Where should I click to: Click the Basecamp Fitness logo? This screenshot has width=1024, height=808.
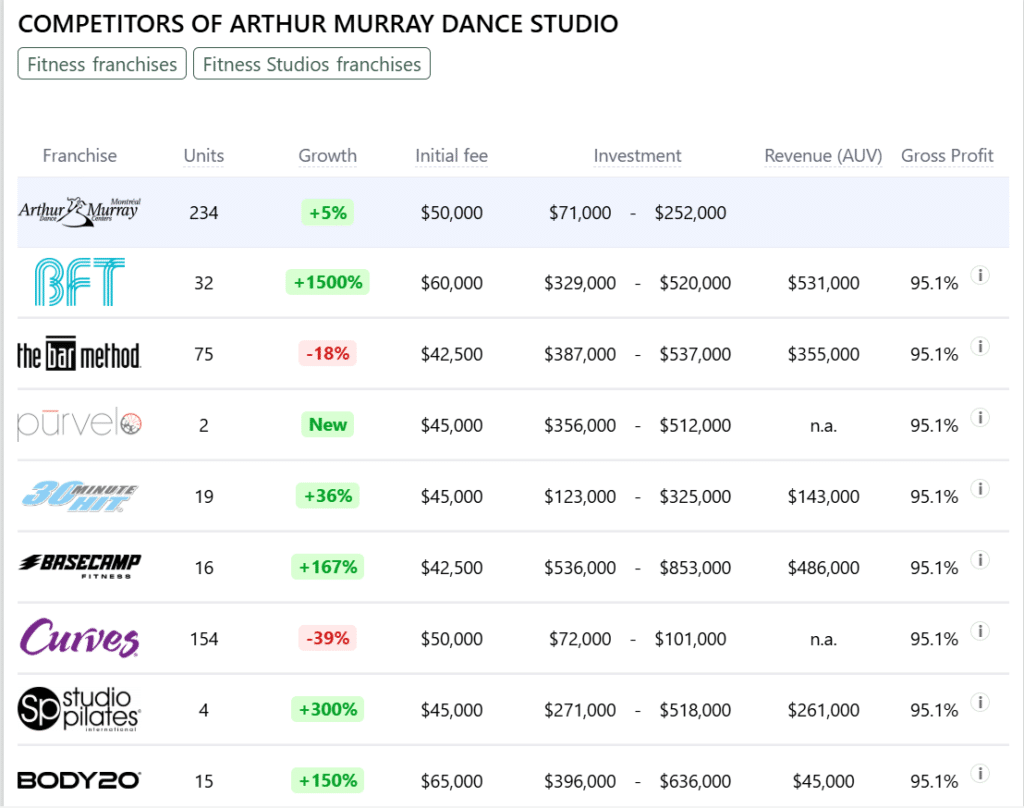click(x=80, y=566)
